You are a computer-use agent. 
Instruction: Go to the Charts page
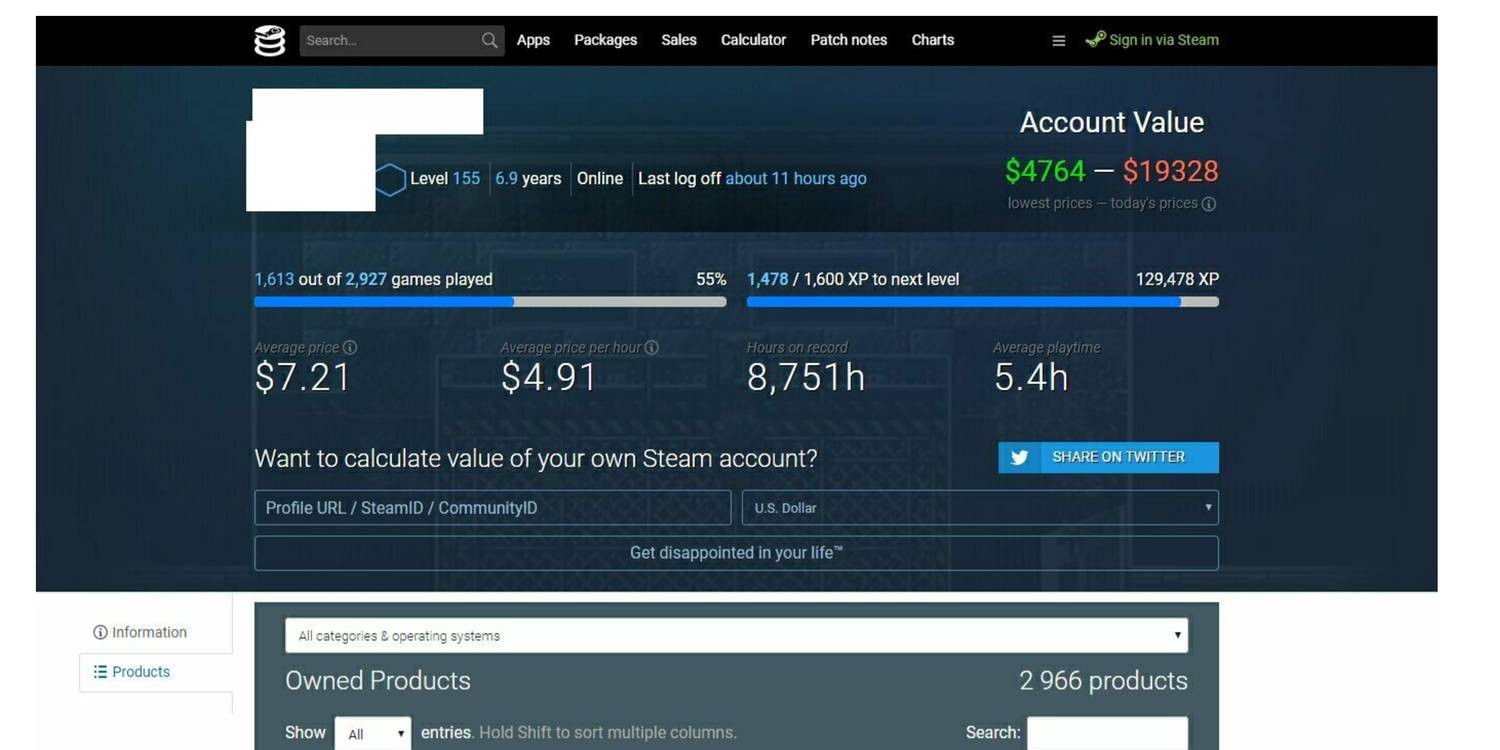point(932,40)
